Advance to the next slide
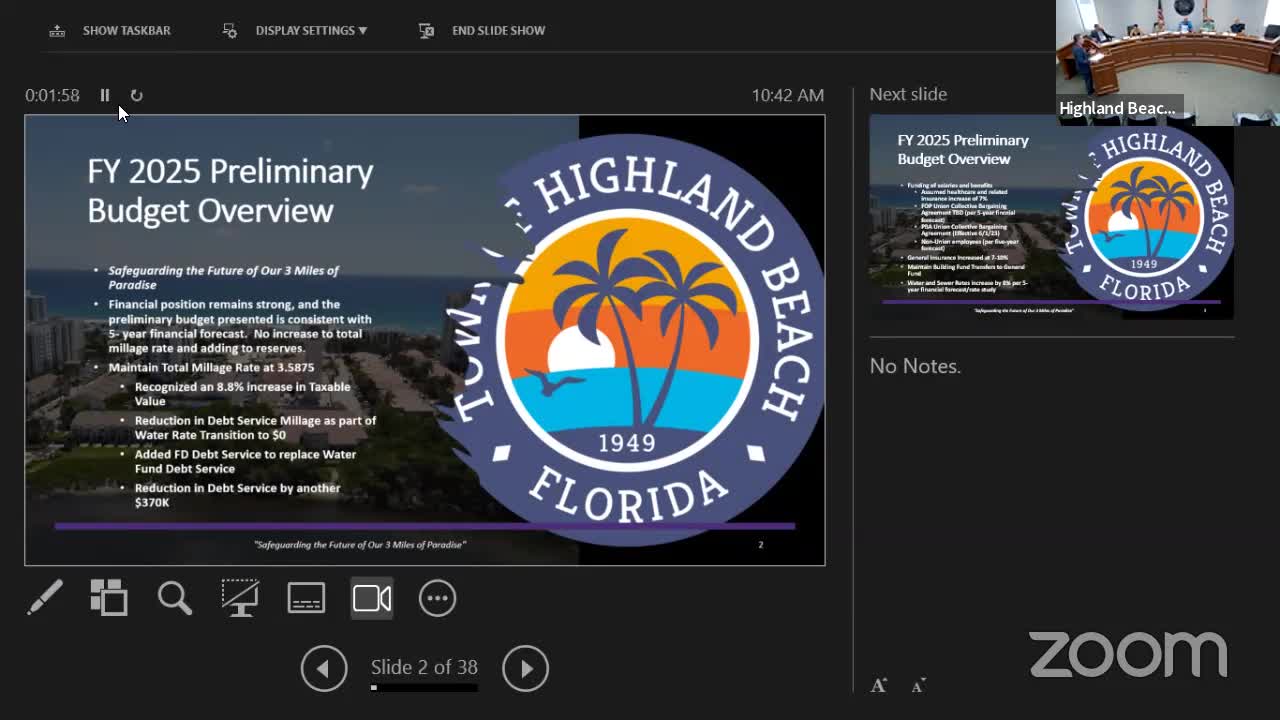Image resolution: width=1280 pixels, height=720 pixels. pos(526,668)
